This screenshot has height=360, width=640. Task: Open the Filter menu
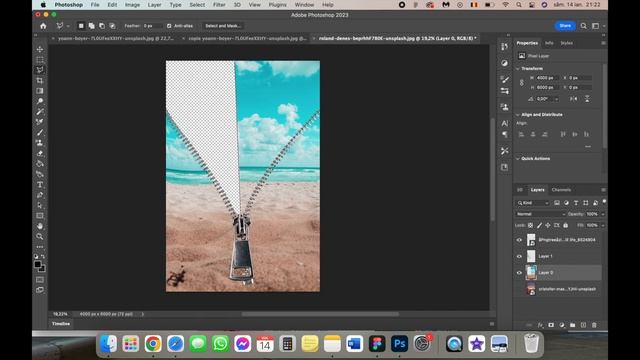tap(219, 5)
